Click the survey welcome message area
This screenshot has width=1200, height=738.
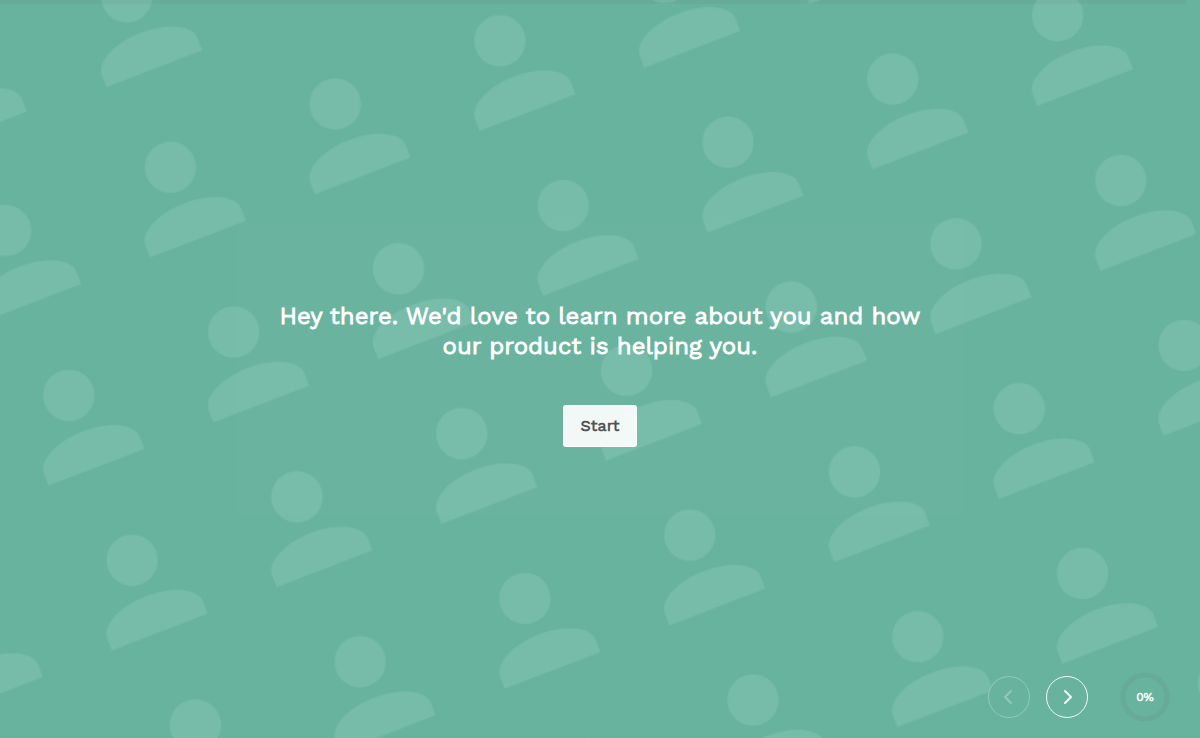coord(600,331)
